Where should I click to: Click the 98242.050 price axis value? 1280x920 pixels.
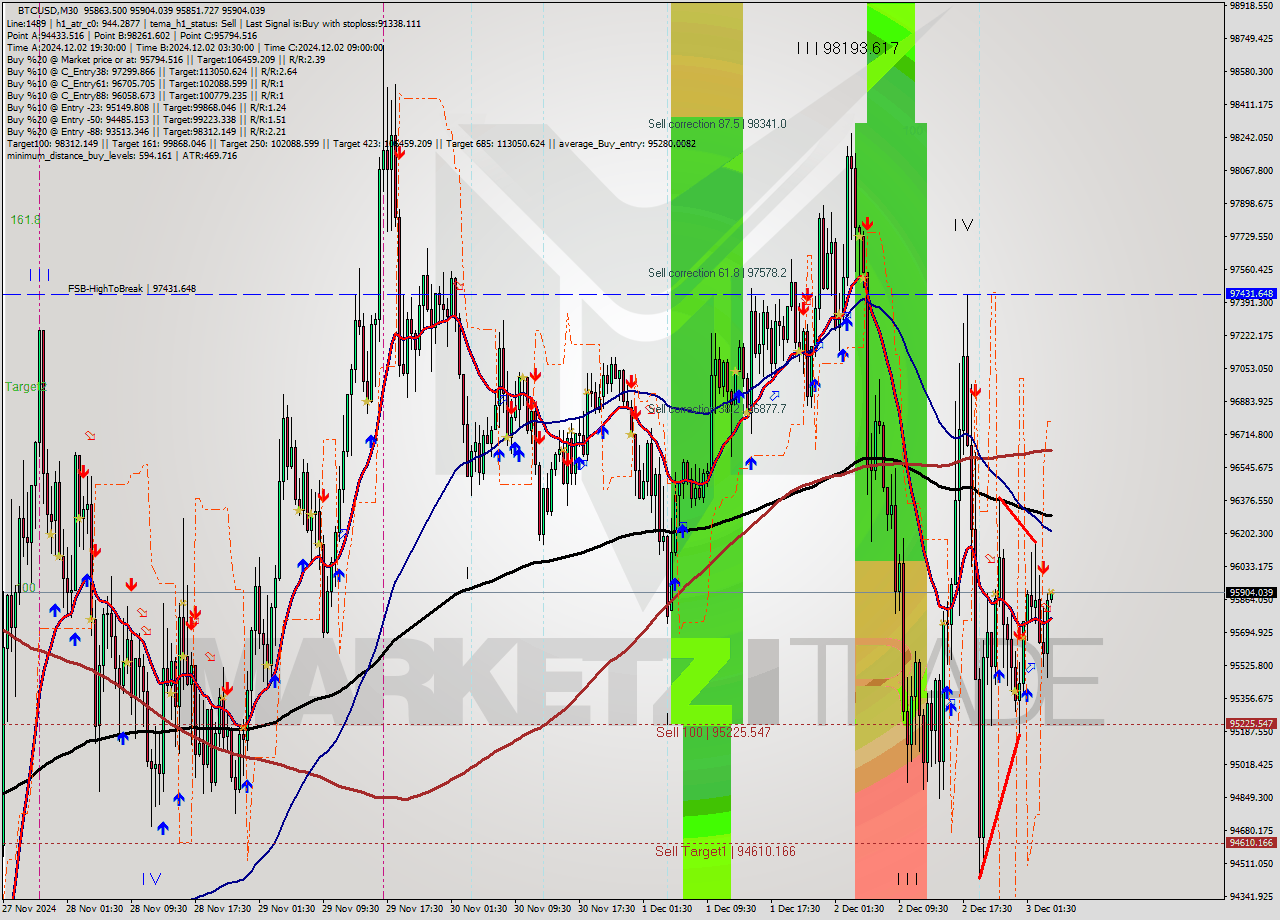[x=1251, y=138]
